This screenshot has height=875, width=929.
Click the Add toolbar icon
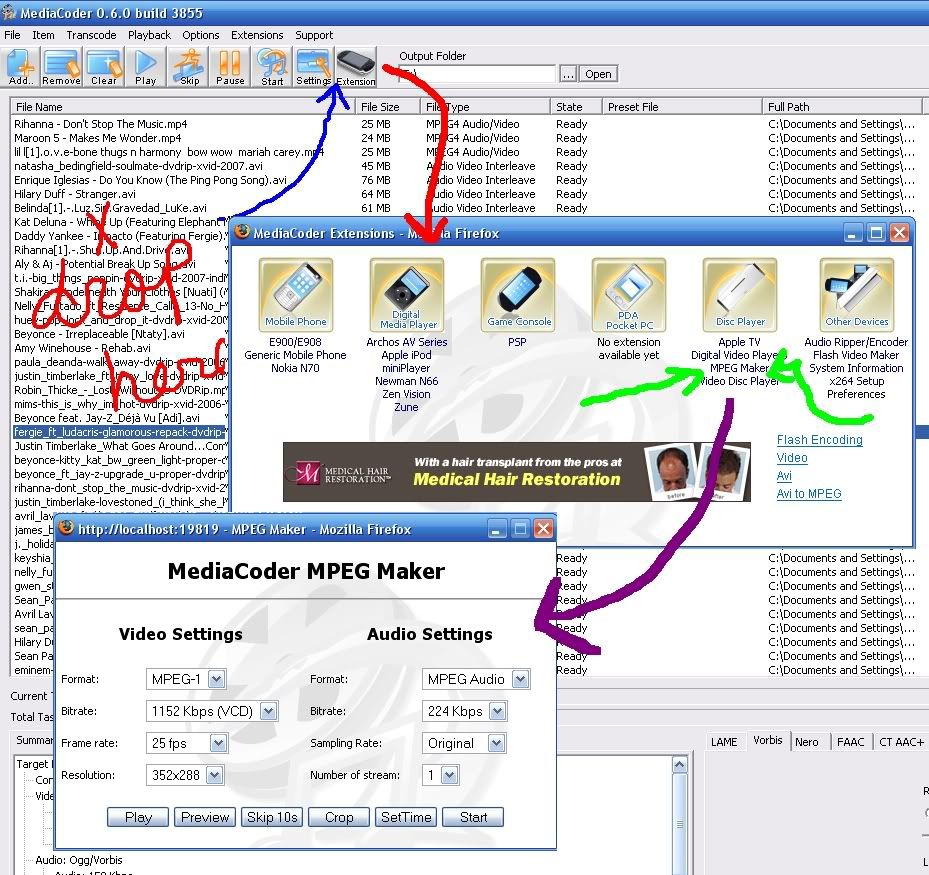[21, 67]
